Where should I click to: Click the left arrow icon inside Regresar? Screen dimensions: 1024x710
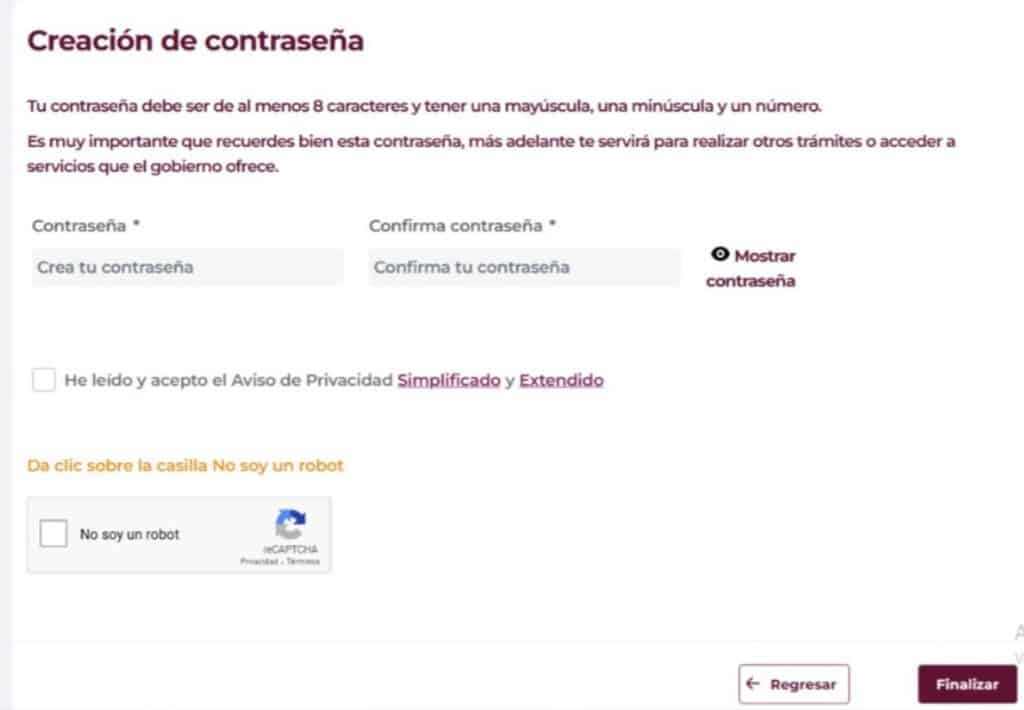(x=754, y=684)
